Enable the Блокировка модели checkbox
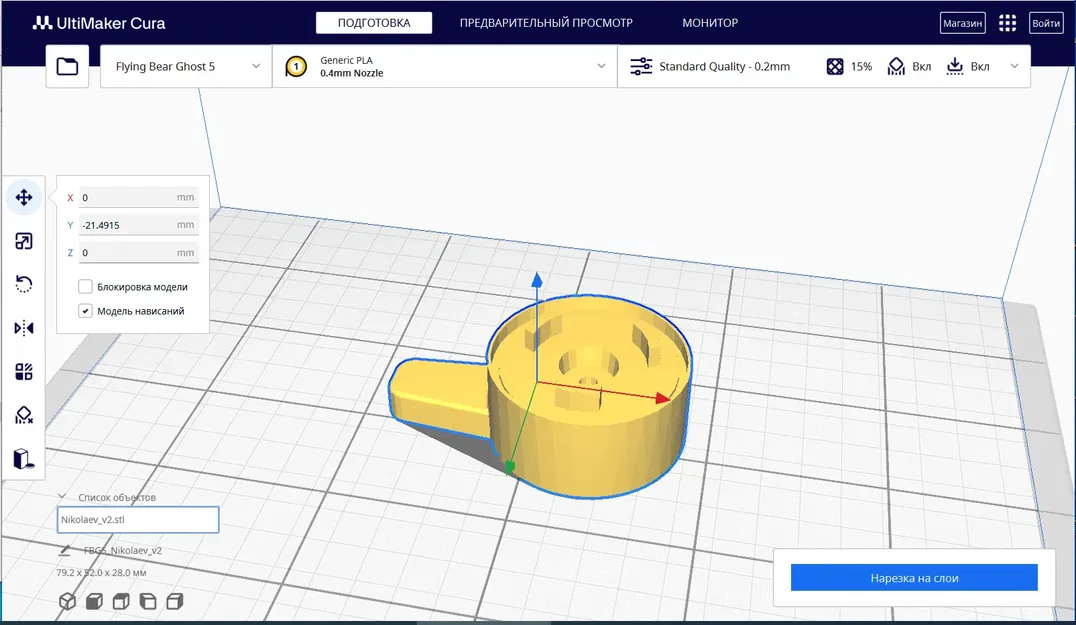This screenshot has height=625, width=1076. point(85,287)
